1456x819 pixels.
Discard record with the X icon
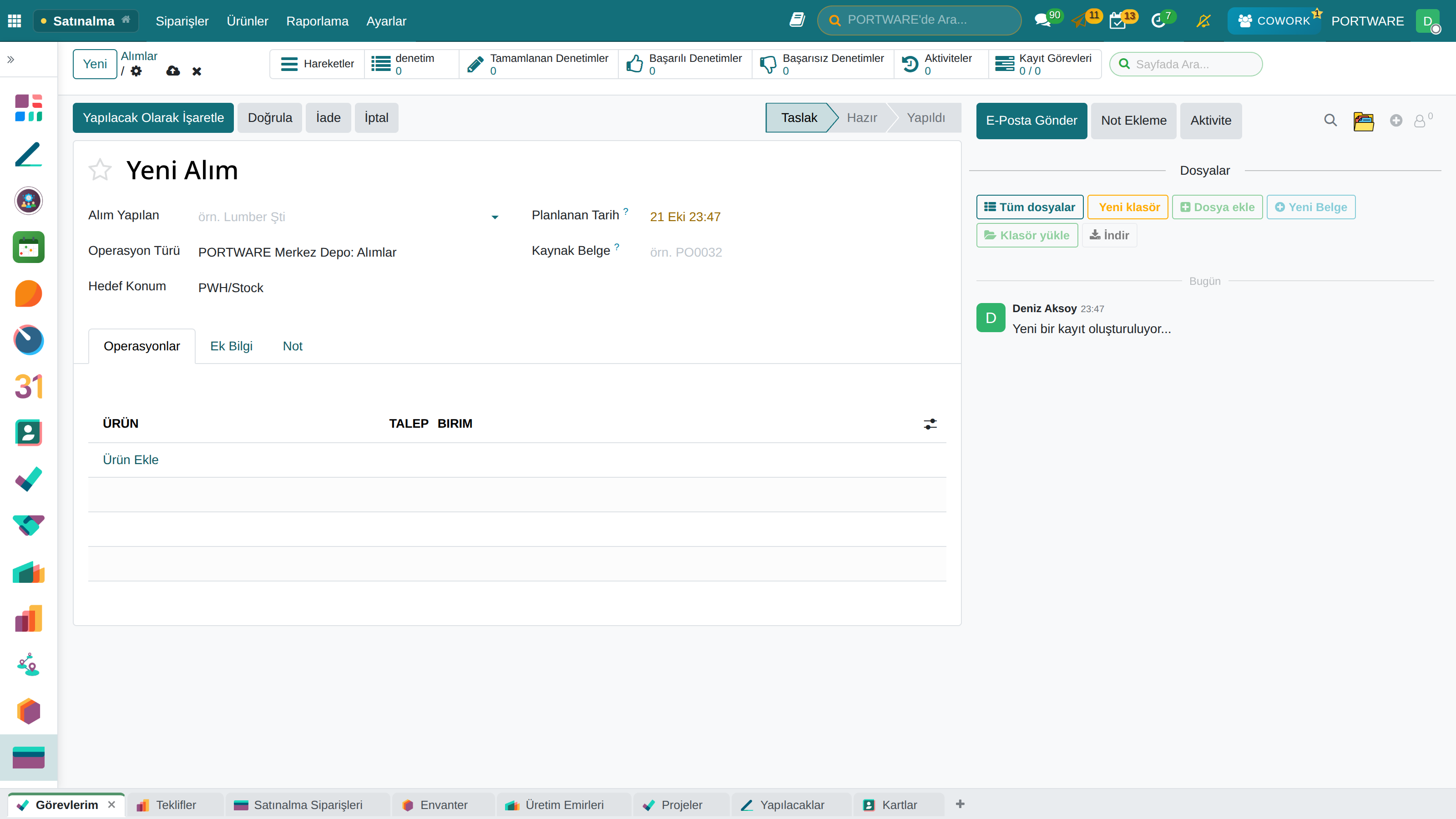tap(197, 71)
